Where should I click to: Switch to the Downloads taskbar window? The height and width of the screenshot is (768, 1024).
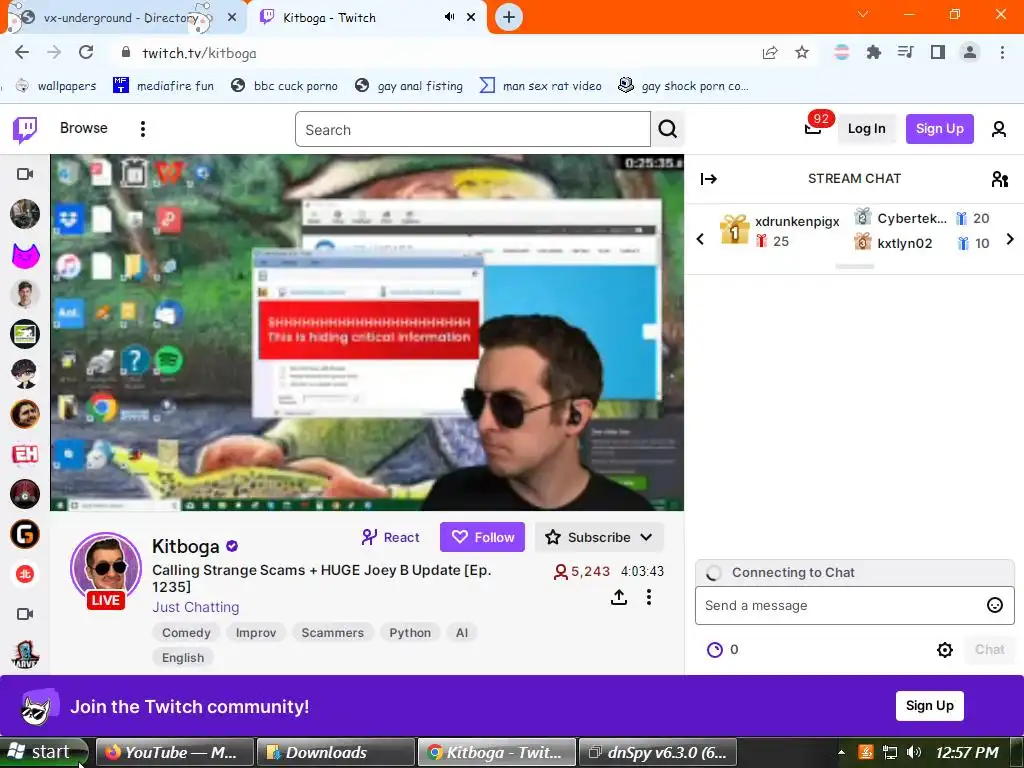(x=336, y=752)
